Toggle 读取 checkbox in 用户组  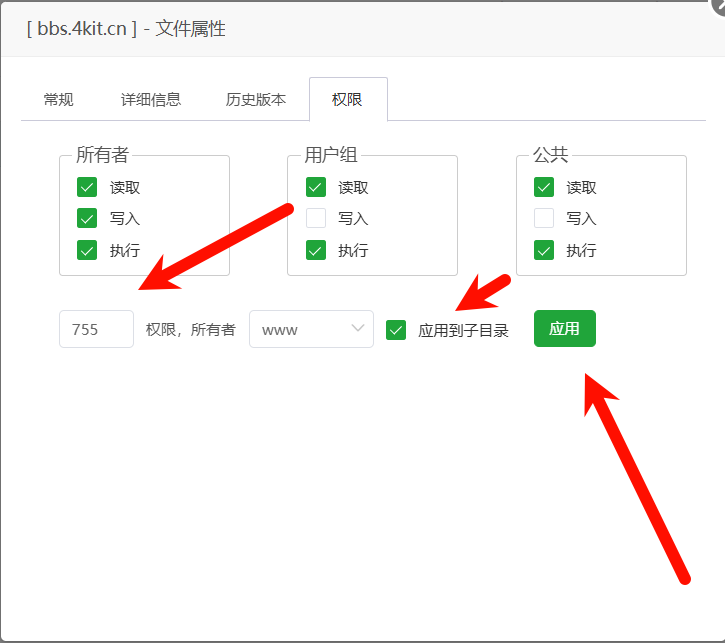[316, 187]
